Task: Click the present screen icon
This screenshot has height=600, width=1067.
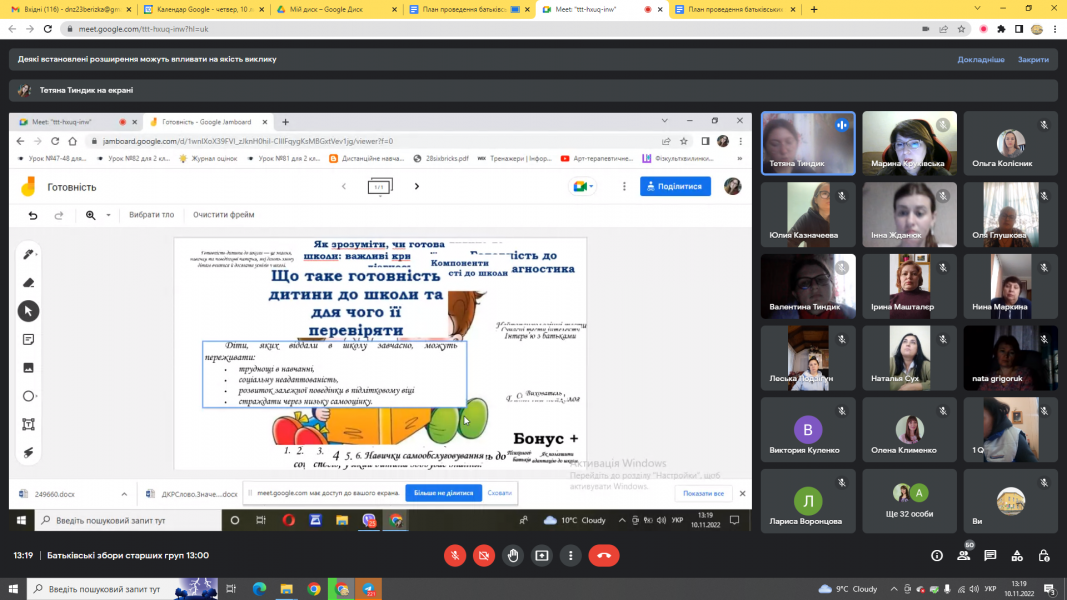Action: [x=542, y=555]
